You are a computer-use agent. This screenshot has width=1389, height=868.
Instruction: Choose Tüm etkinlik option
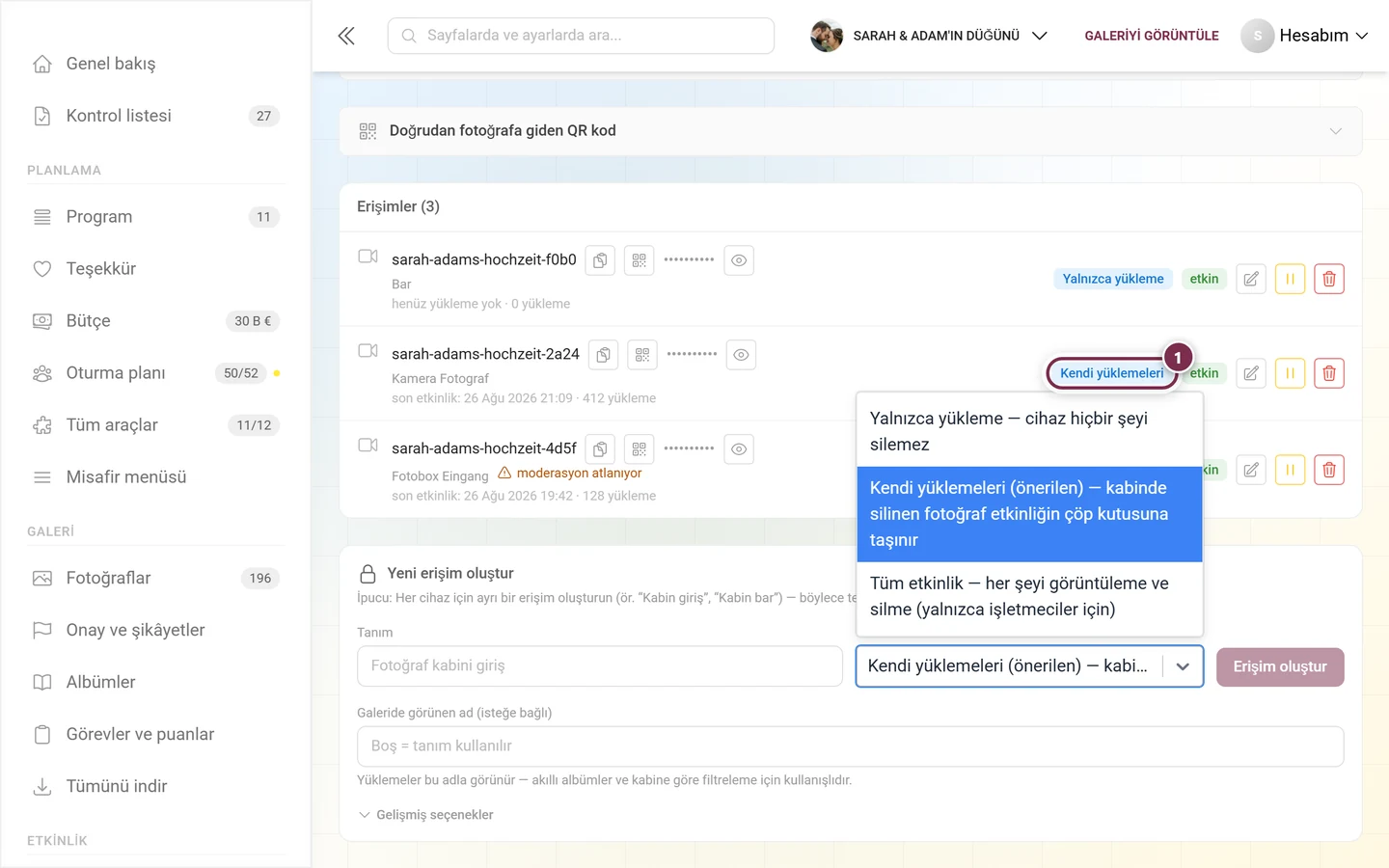pyautogui.click(x=1029, y=596)
